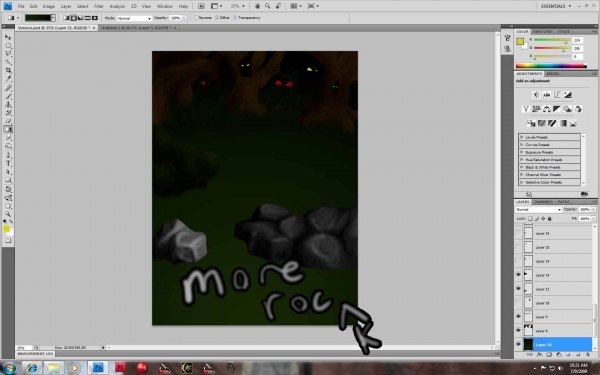The image size is (600, 375).
Task: Open the Filter menu
Action: 99,6
